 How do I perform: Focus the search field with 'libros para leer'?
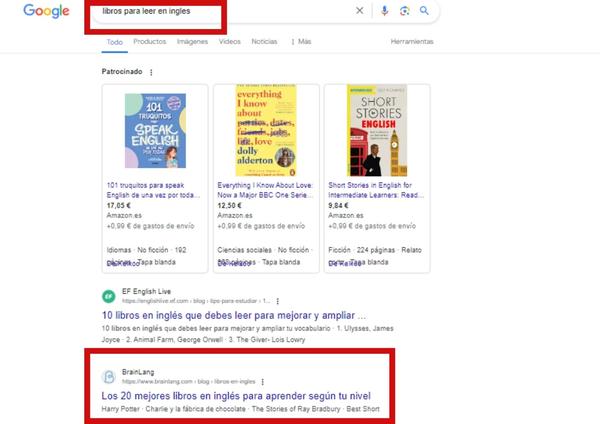pos(200,12)
